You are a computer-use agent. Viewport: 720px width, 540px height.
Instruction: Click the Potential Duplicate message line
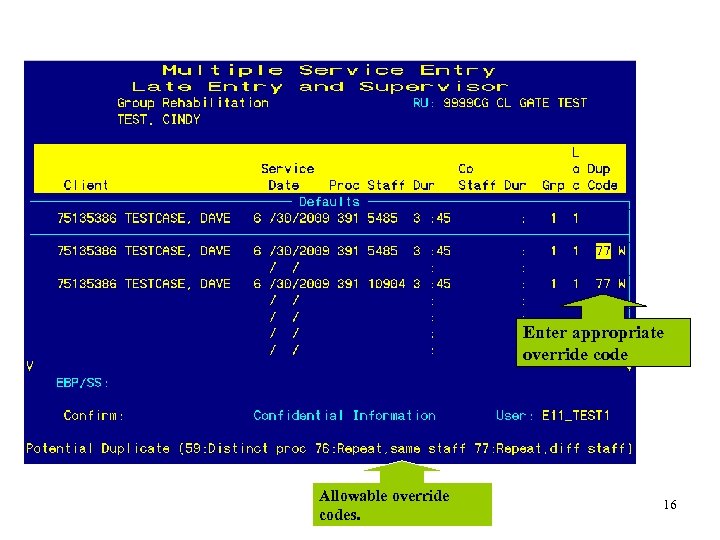tap(329, 448)
